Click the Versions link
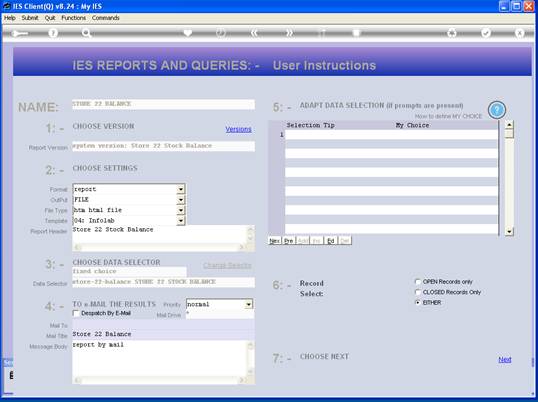The height and width of the screenshot is (402, 538). tap(238, 129)
